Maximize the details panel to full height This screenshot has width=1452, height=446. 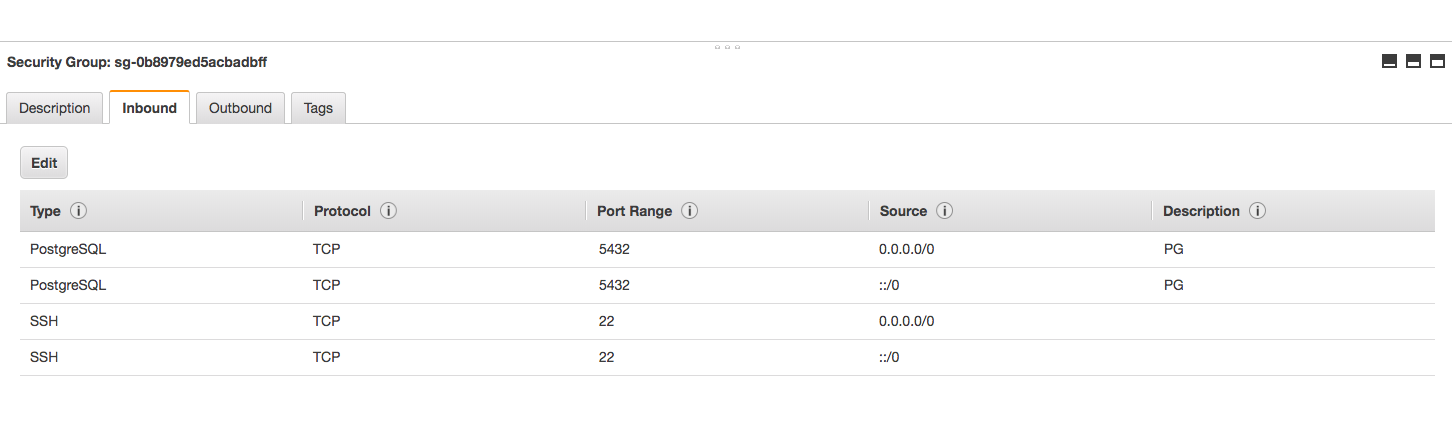[x=1438, y=61]
